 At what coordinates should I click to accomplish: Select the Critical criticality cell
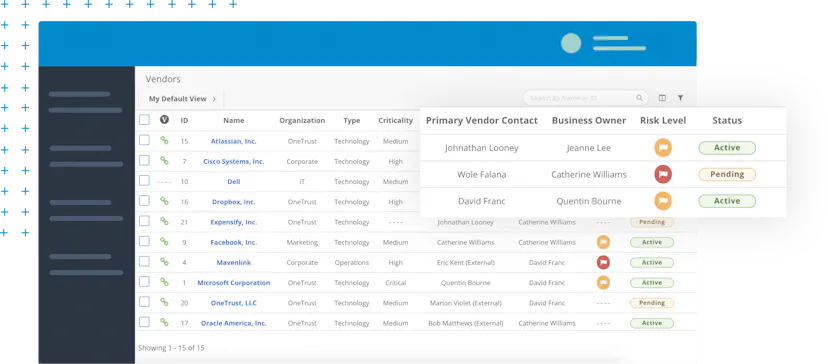coord(396,283)
